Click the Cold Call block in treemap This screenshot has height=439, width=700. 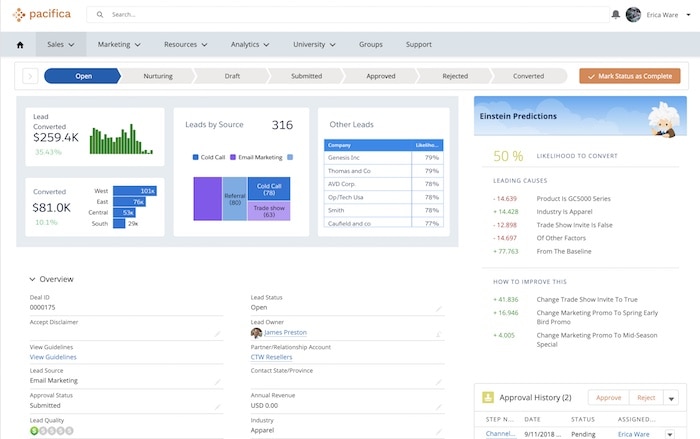267,188
